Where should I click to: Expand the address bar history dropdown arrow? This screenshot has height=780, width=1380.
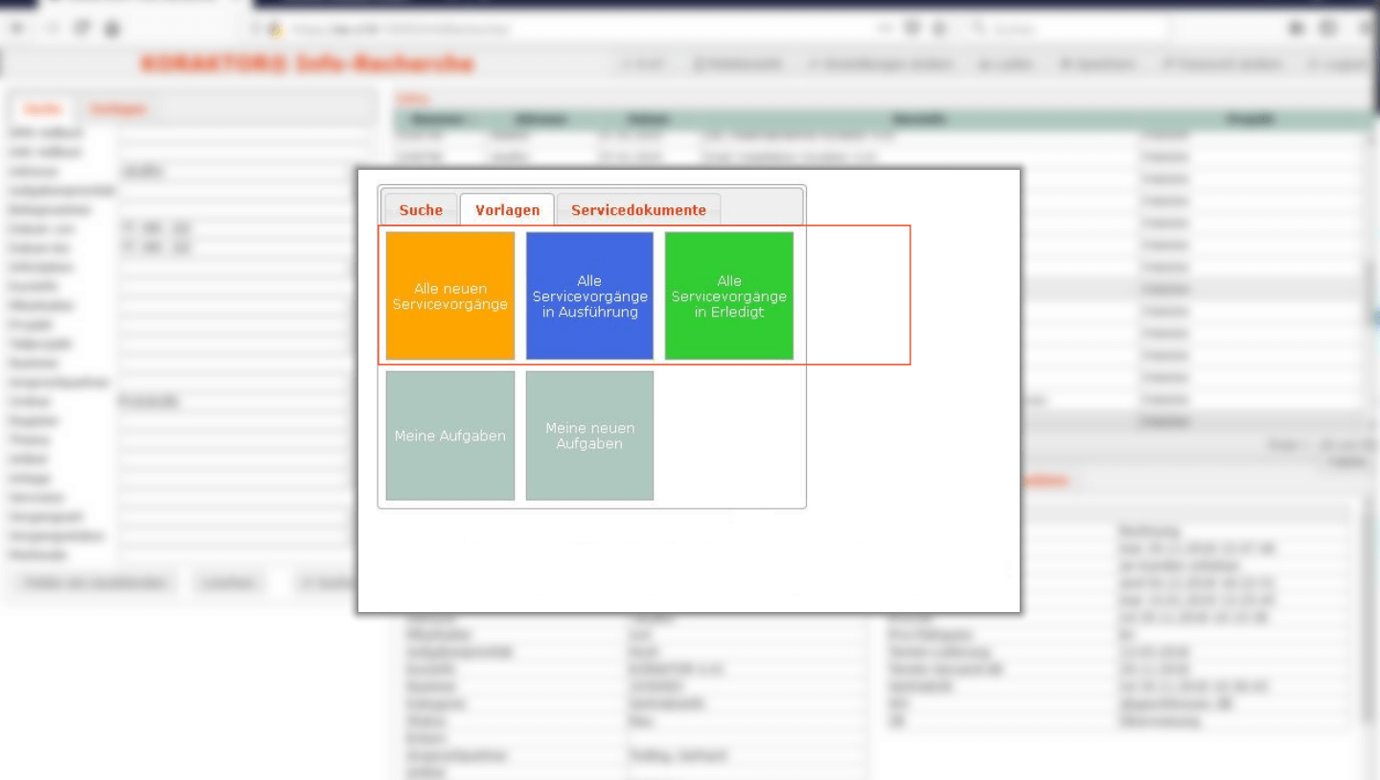click(x=886, y=28)
